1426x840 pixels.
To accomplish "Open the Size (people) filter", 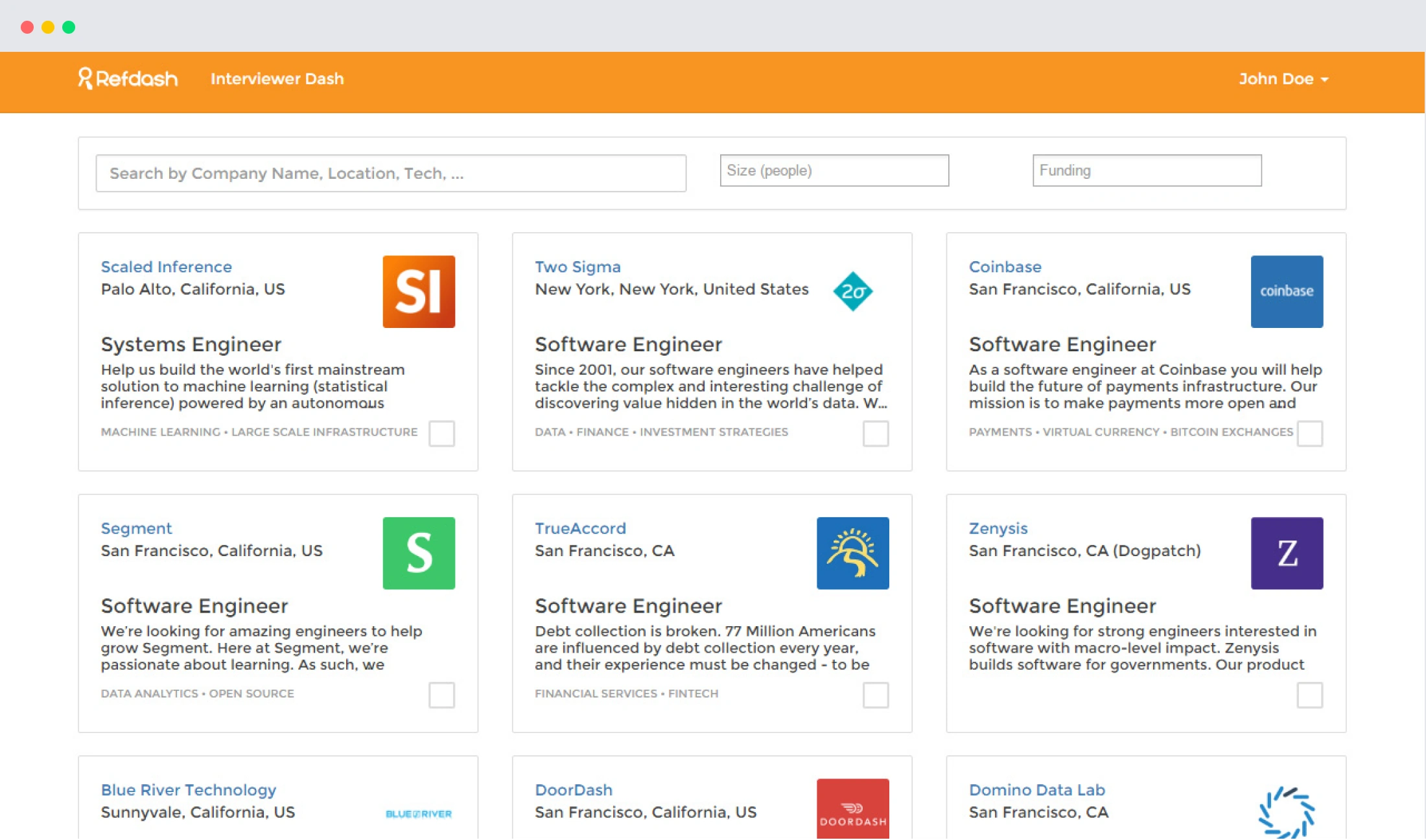I will pos(834,170).
